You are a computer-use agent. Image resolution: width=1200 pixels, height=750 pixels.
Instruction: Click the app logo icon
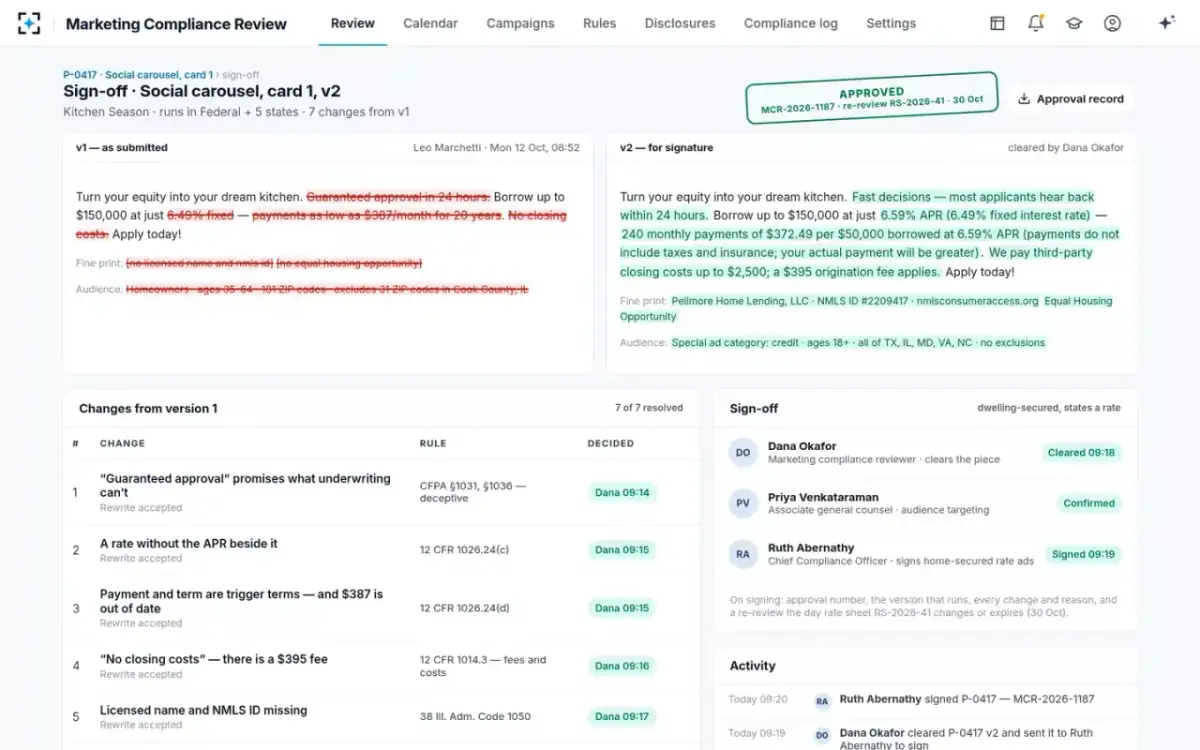(x=29, y=23)
